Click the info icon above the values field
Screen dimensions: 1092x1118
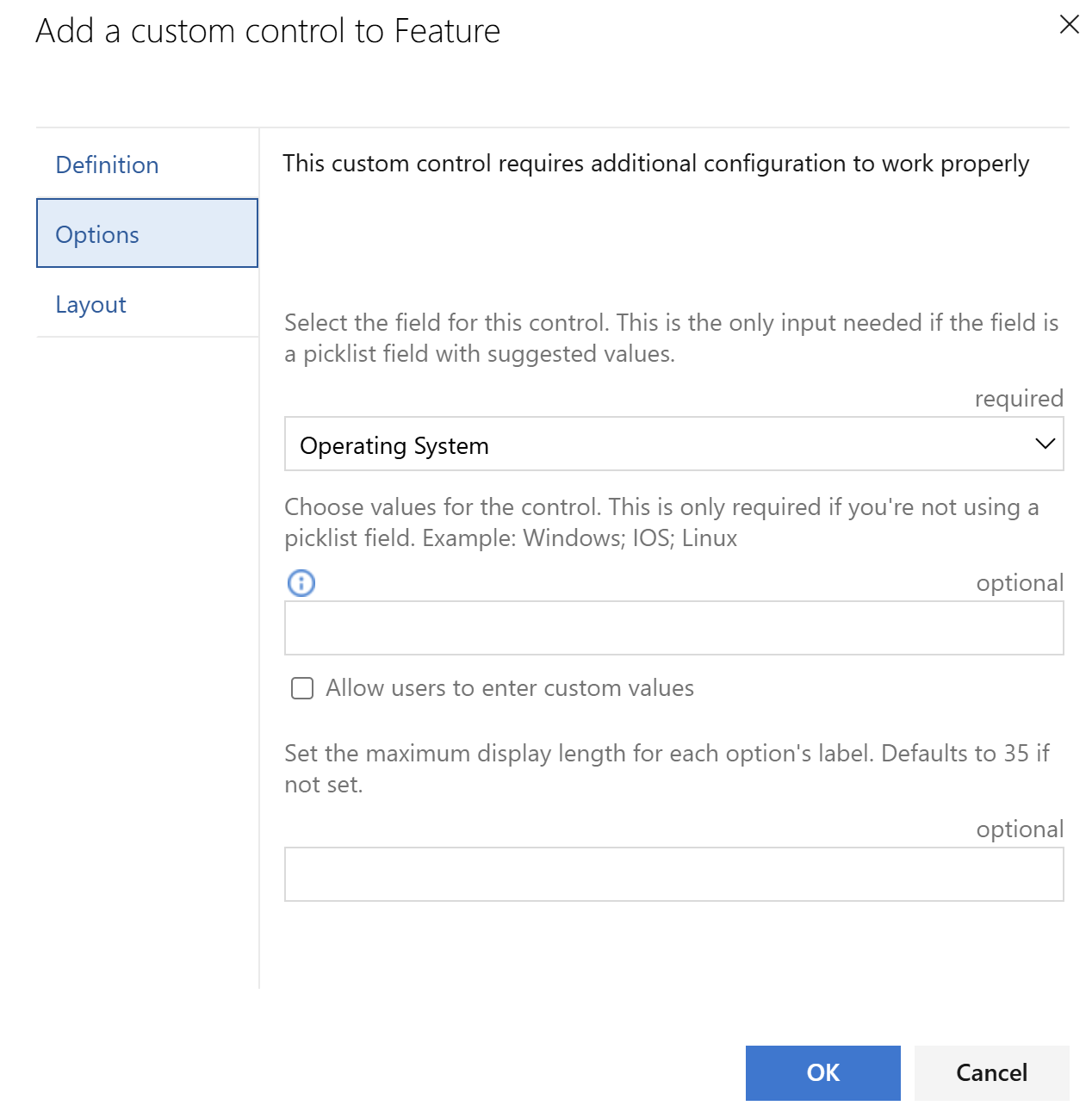(301, 583)
